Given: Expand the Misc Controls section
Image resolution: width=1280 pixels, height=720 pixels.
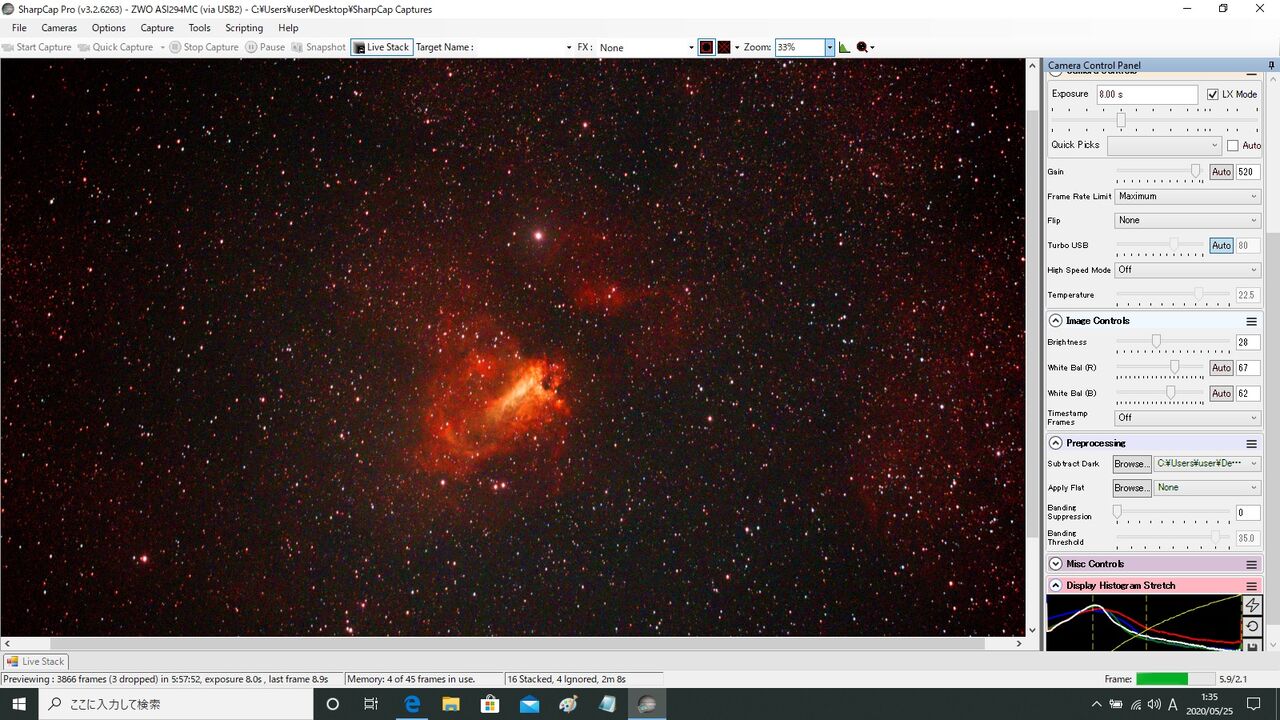Looking at the screenshot, I should pos(1055,564).
